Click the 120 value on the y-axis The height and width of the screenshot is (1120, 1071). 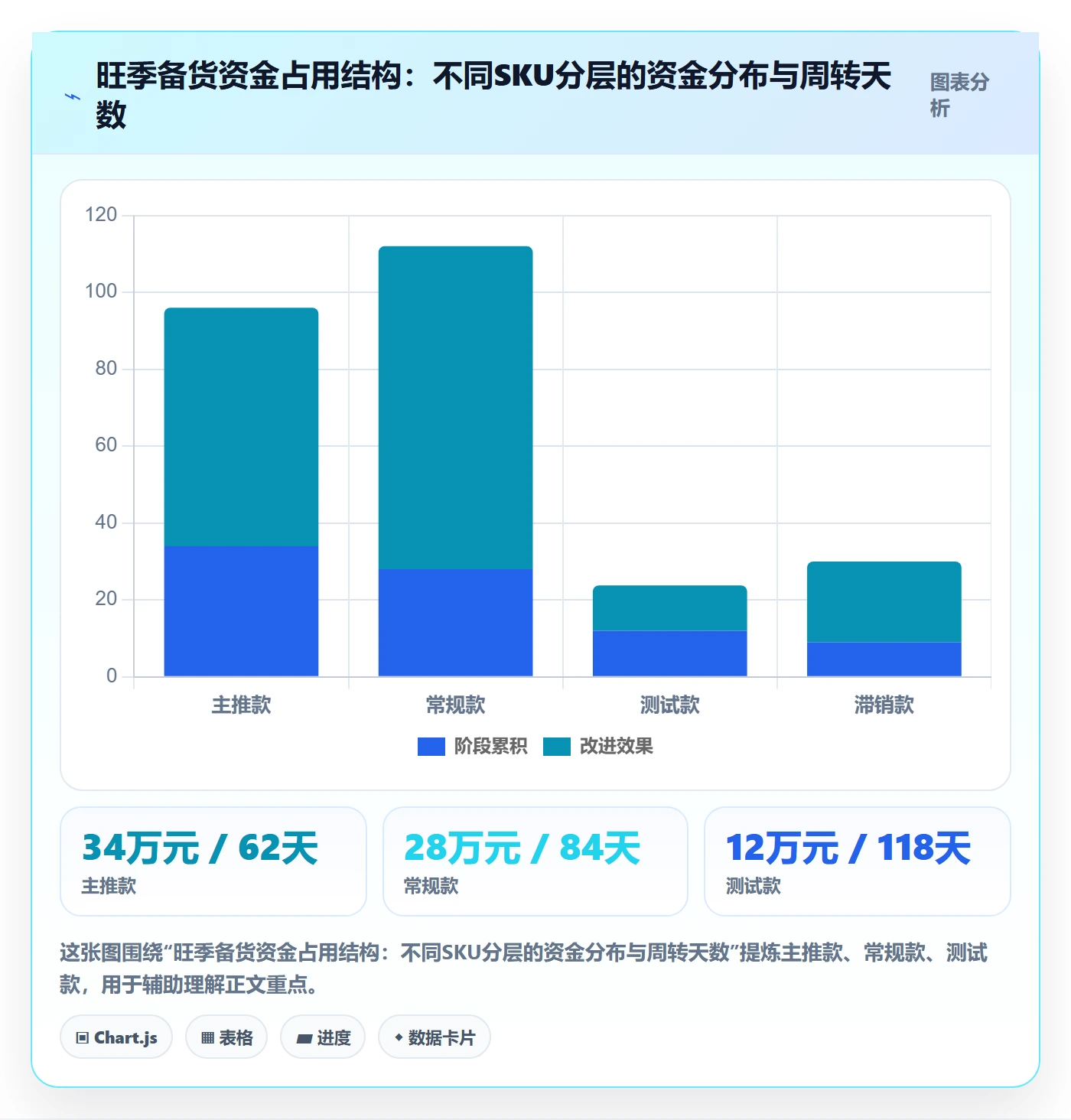(101, 214)
